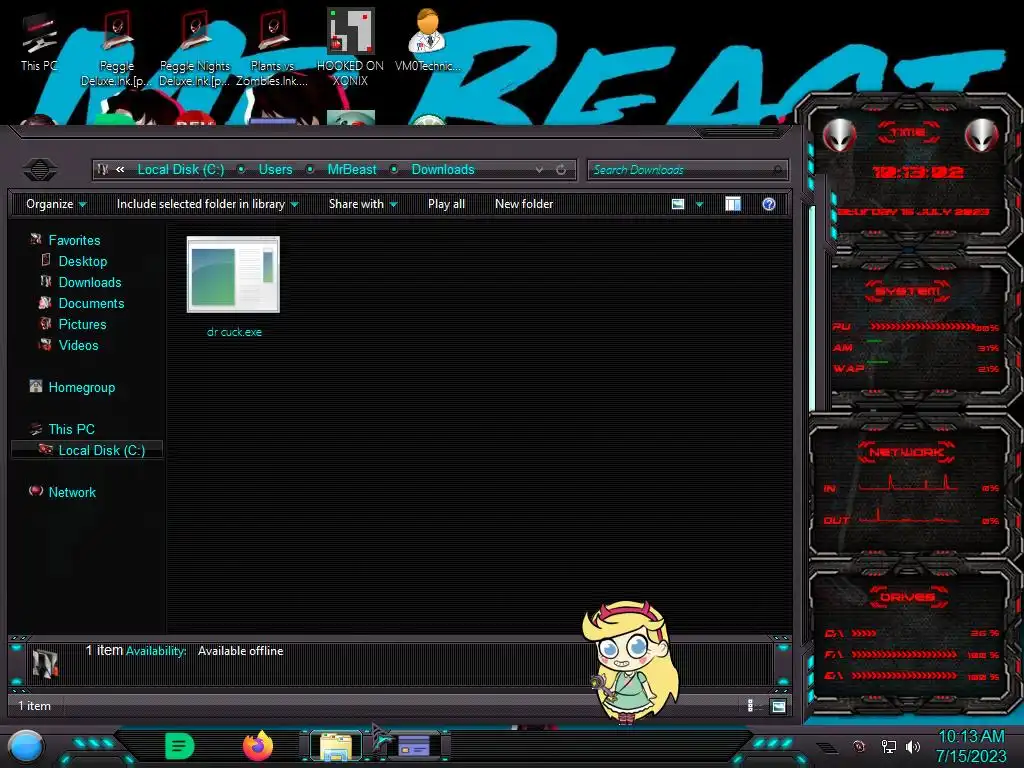Open Videos in the navigation pane

point(78,345)
